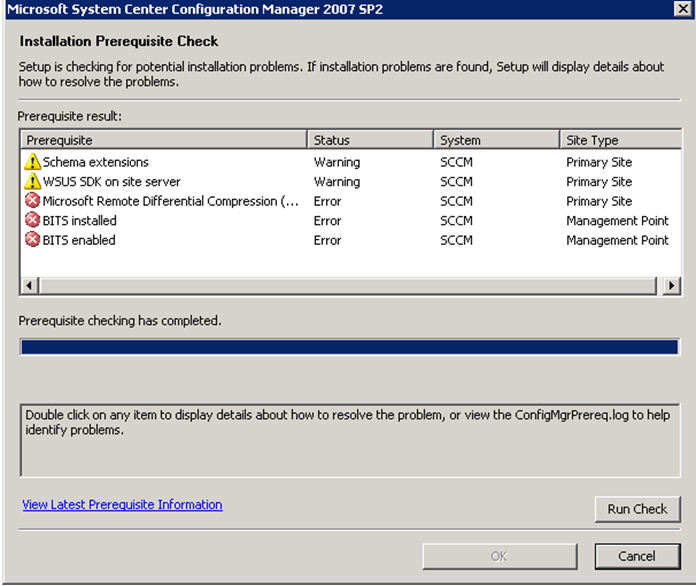696x586 pixels.
Task: Click Management Point cell of BITS installed
Action: 617,221
